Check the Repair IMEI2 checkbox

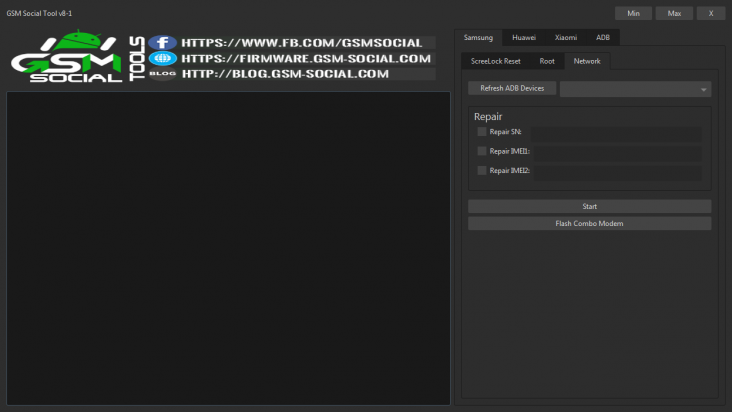tap(482, 170)
